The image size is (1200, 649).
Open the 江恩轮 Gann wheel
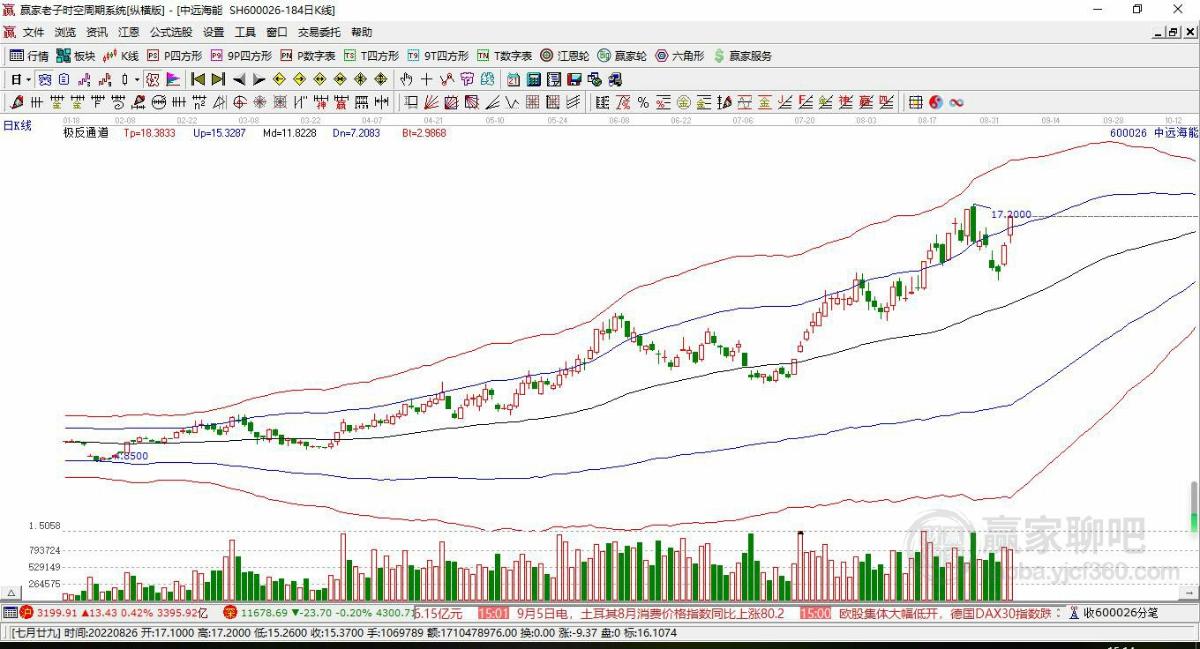[x=565, y=56]
